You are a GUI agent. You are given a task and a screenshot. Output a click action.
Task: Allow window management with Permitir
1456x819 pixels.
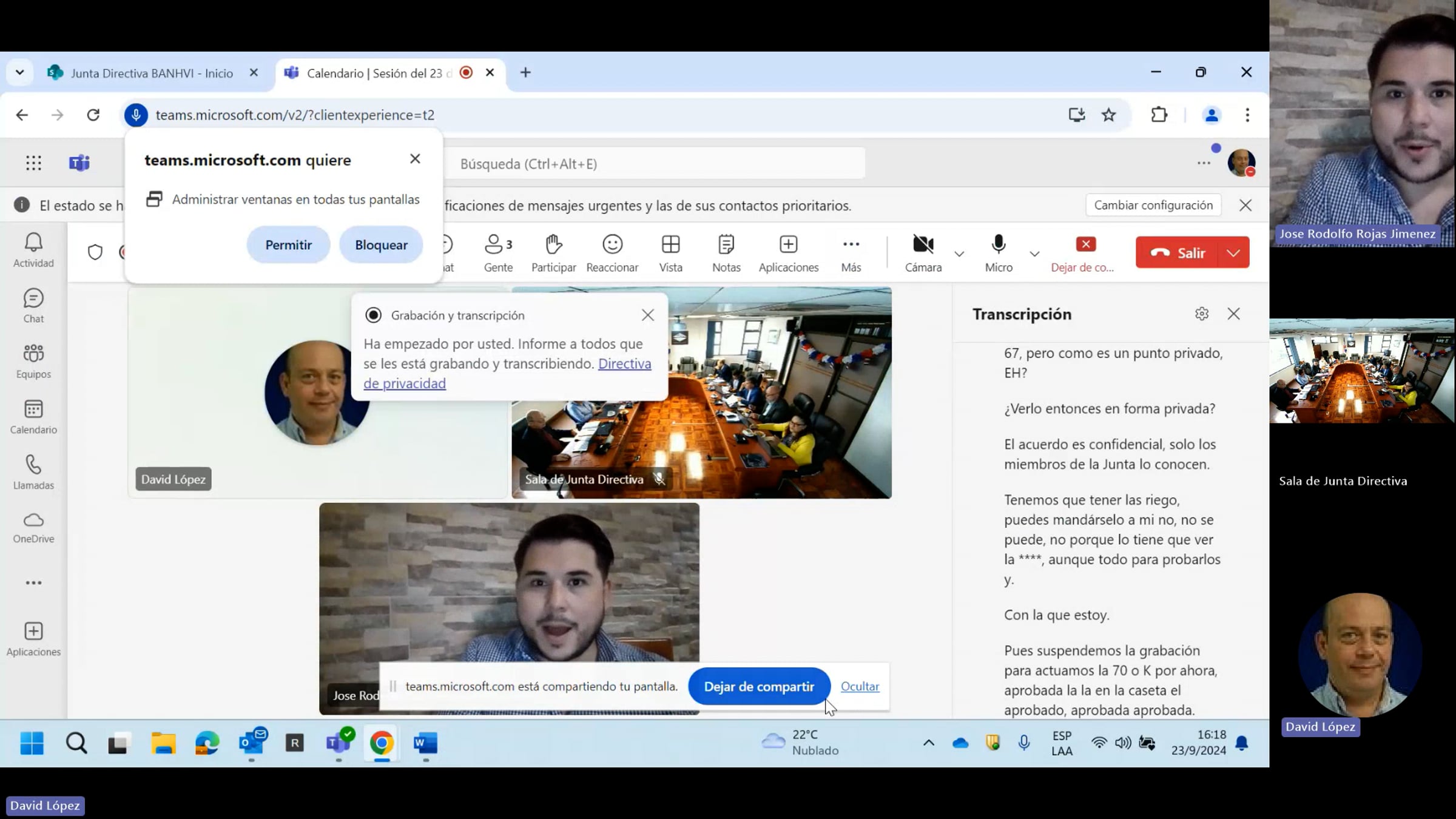tap(288, 244)
